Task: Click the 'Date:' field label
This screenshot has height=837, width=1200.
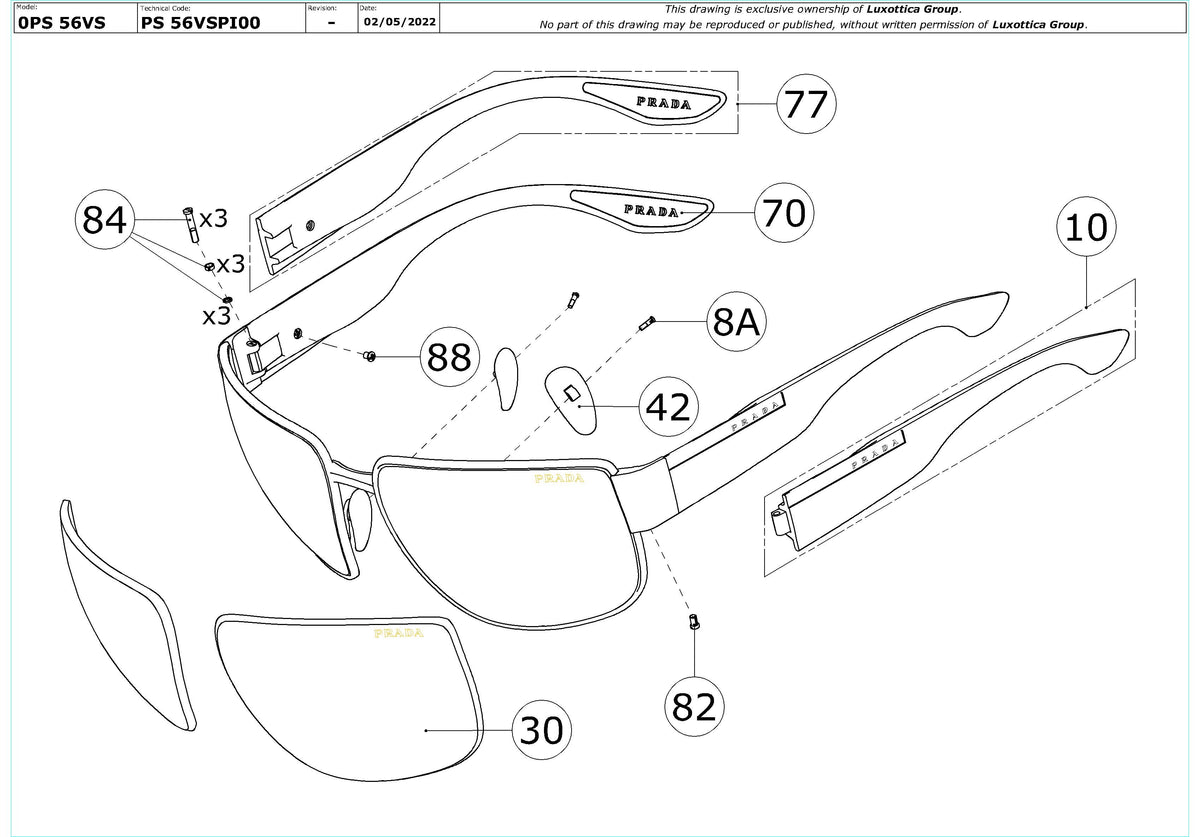Action: [366, 7]
